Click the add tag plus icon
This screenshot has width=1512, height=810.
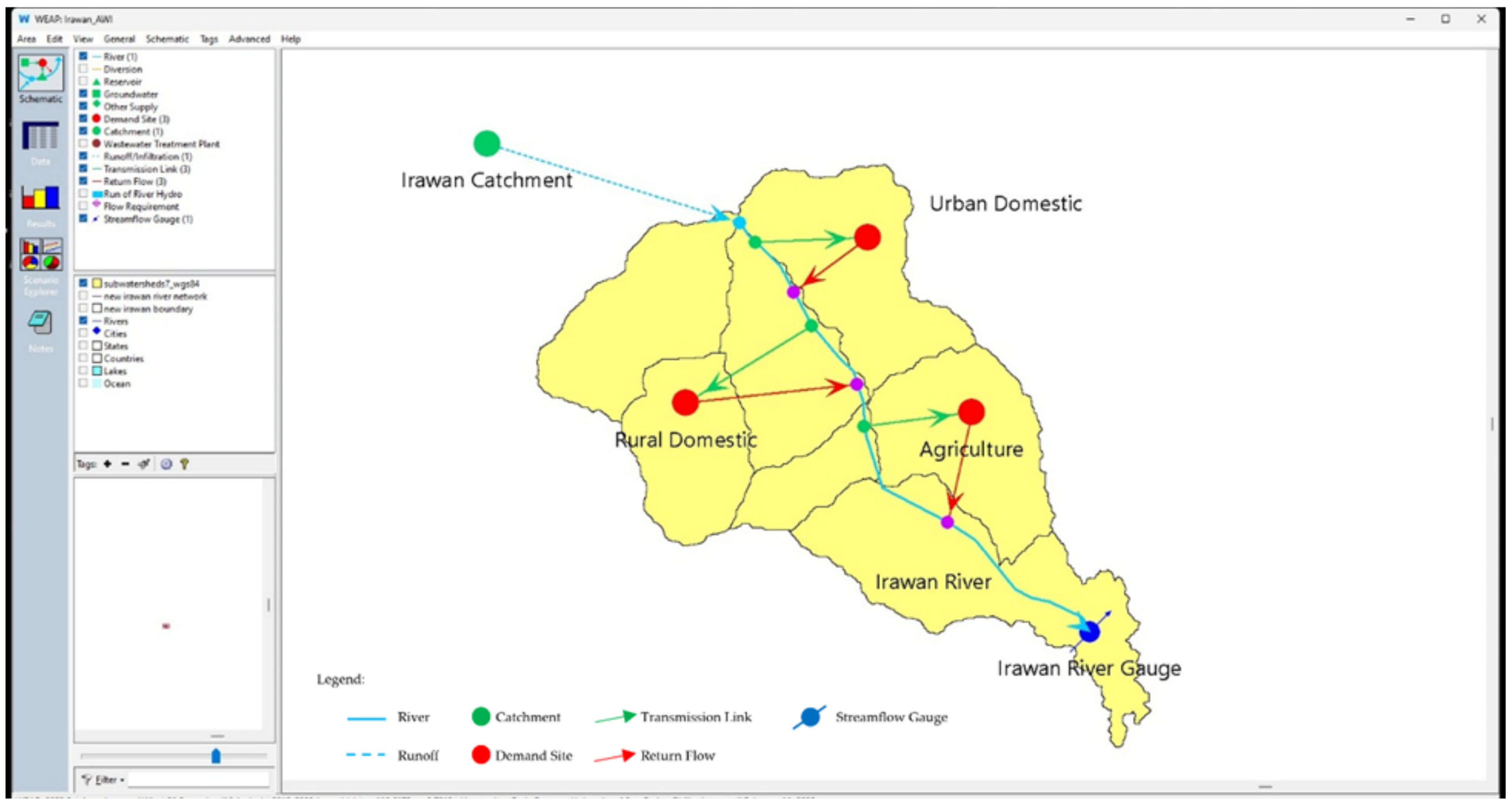(107, 464)
